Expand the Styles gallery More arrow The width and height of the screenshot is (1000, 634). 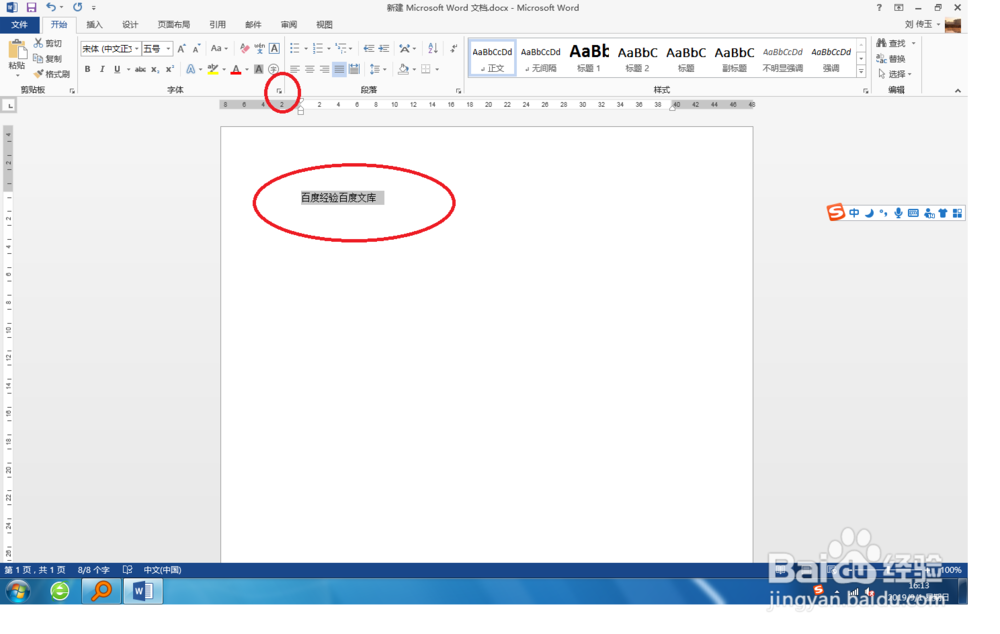point(861,71)
